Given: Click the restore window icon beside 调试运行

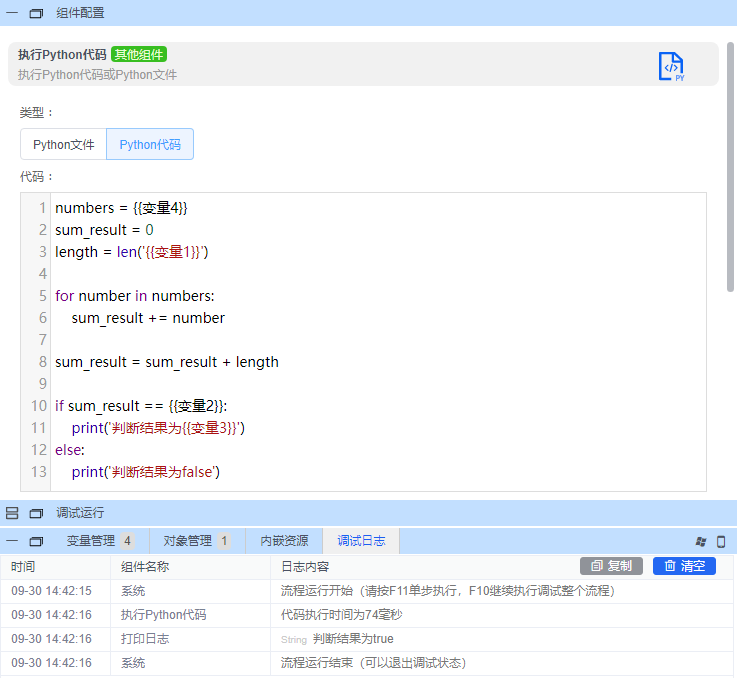Looking at the screenshot, I should (36, 513).
